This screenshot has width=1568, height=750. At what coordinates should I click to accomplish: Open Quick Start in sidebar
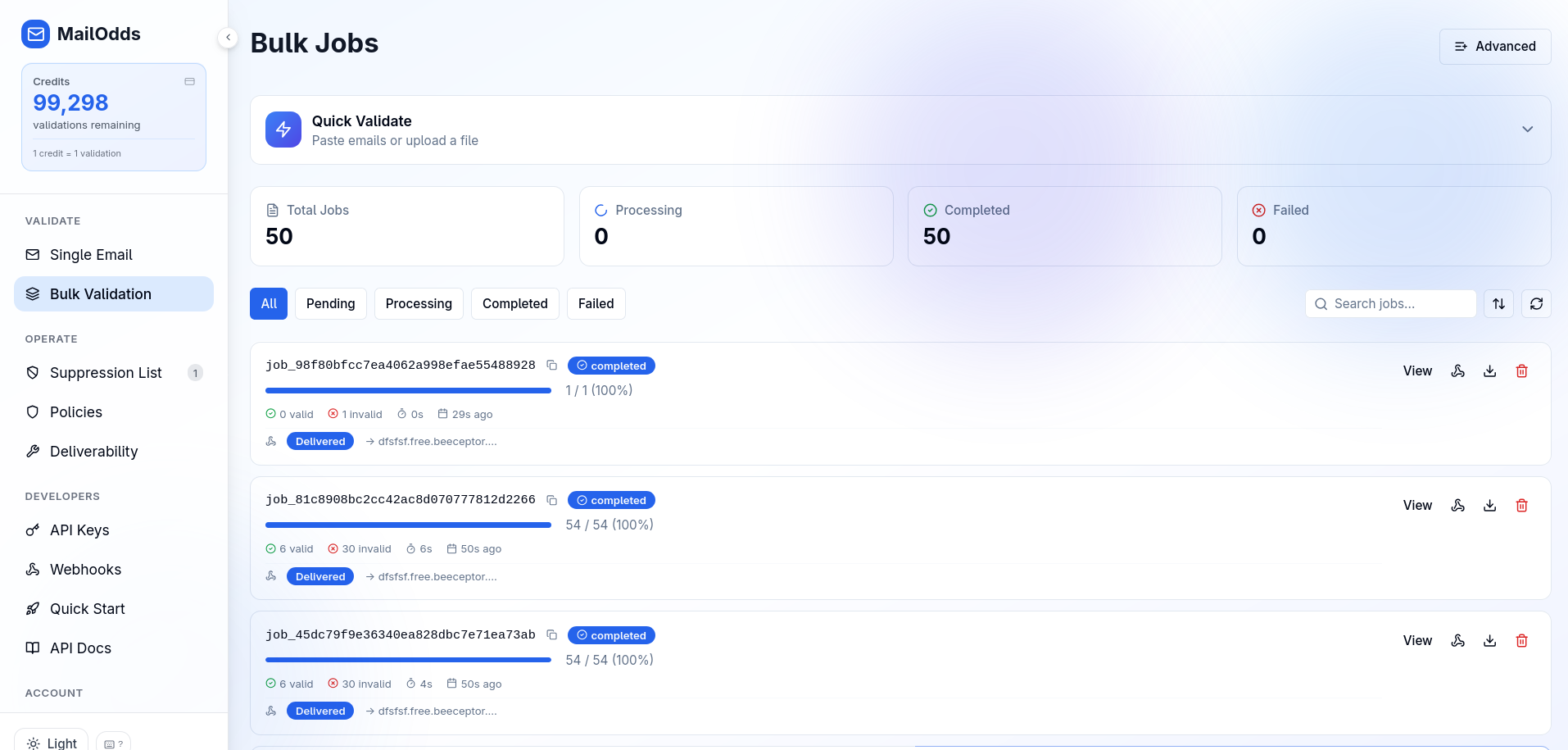[114, 609]
